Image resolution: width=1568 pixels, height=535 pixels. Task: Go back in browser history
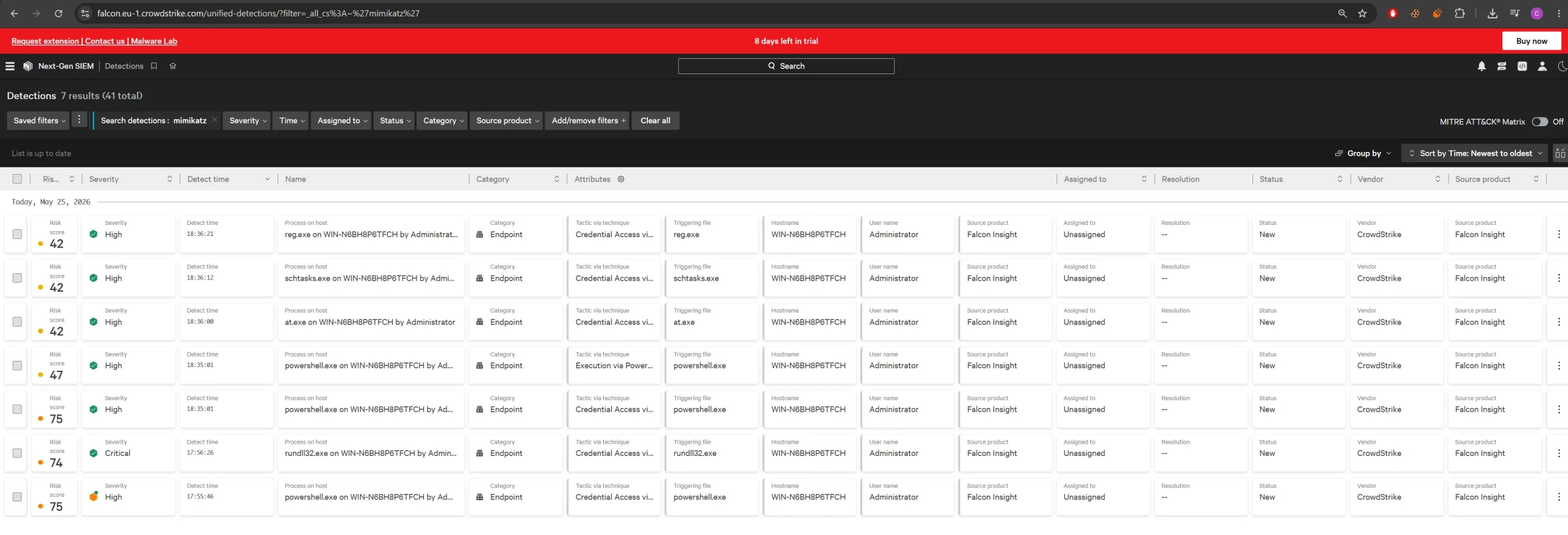tap(14, 13)
